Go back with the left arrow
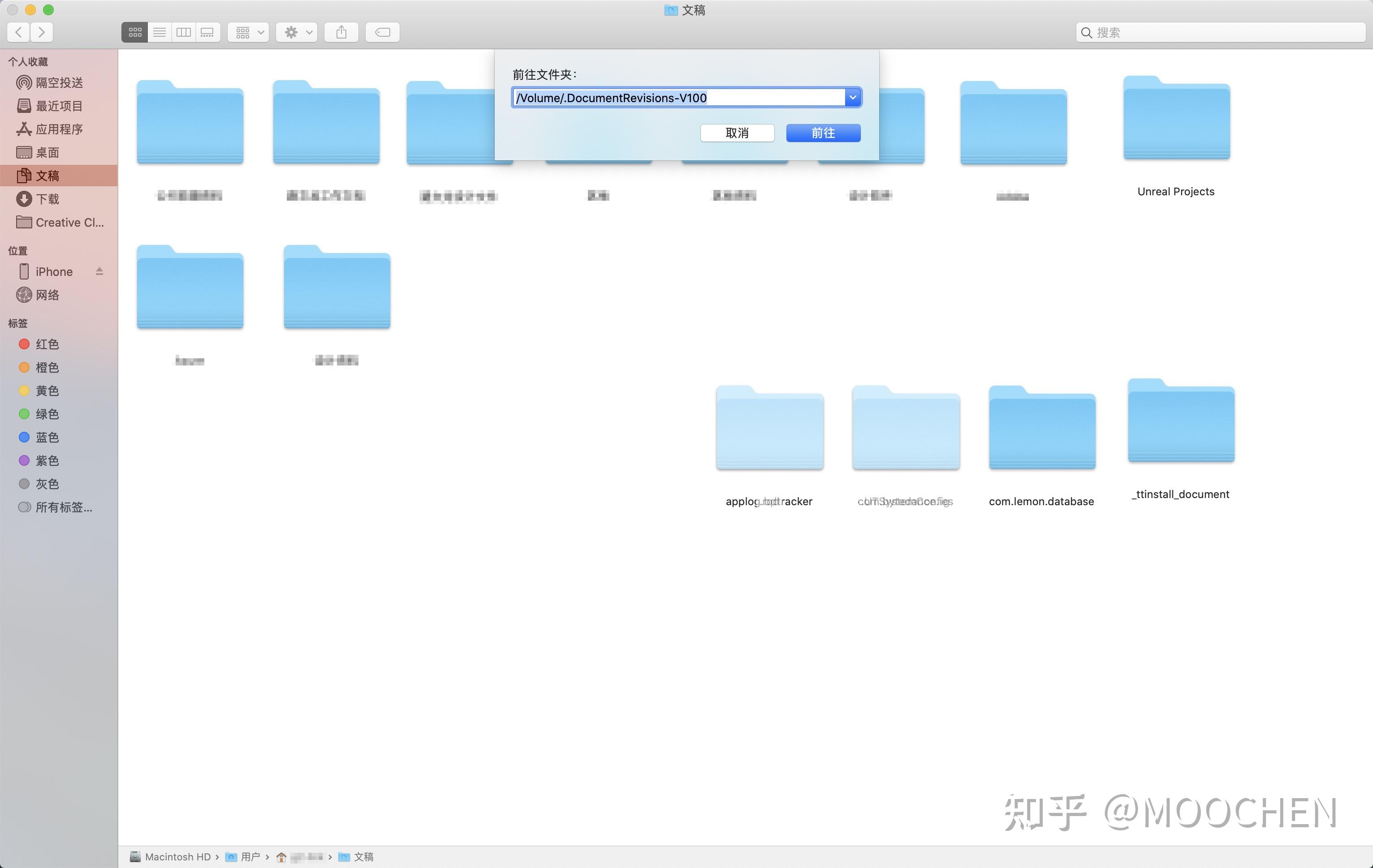This screenshot has height=868, width=1373. (x=19, y=33)
